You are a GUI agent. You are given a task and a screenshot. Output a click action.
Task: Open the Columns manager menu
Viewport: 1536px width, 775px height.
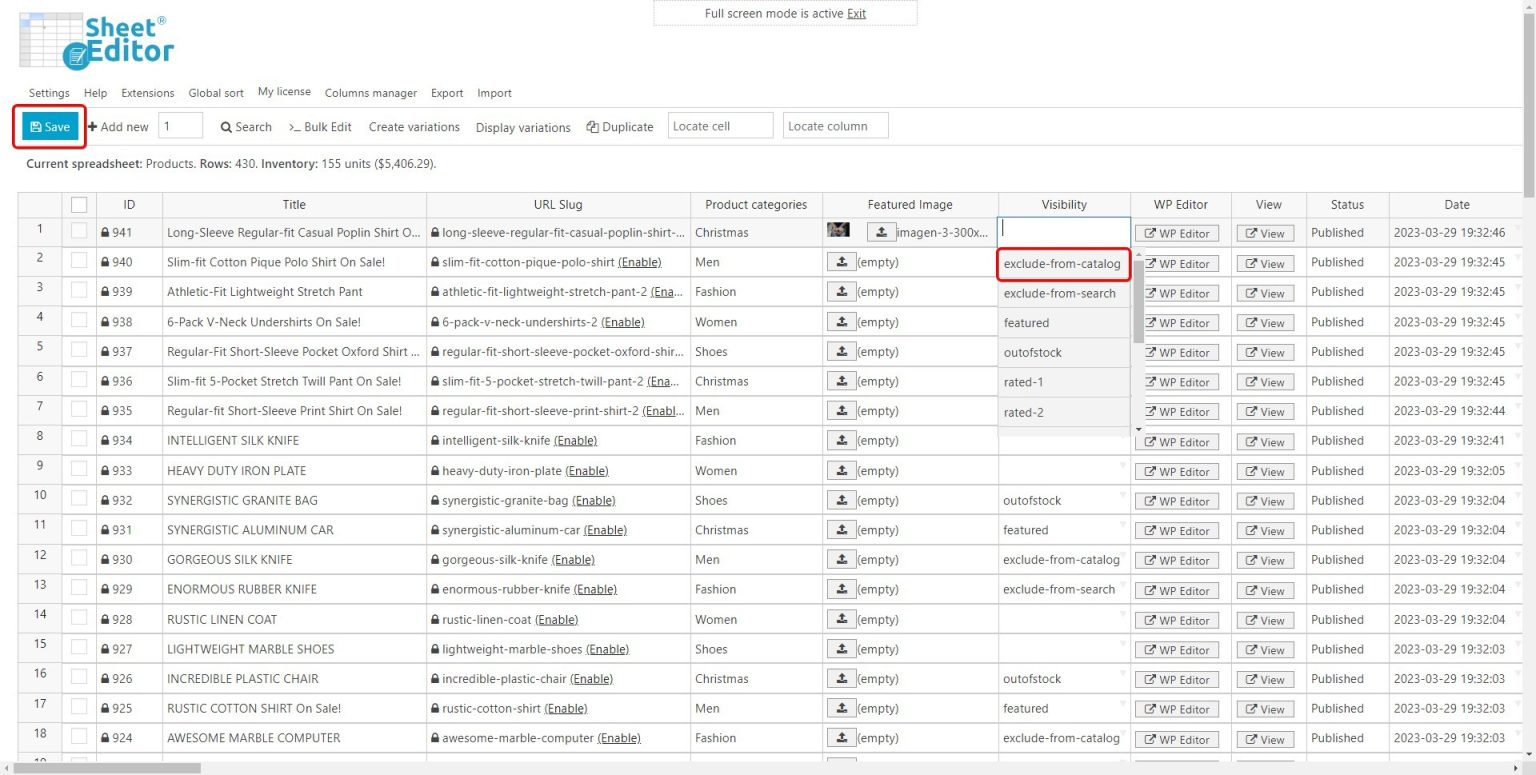(371, 92)
